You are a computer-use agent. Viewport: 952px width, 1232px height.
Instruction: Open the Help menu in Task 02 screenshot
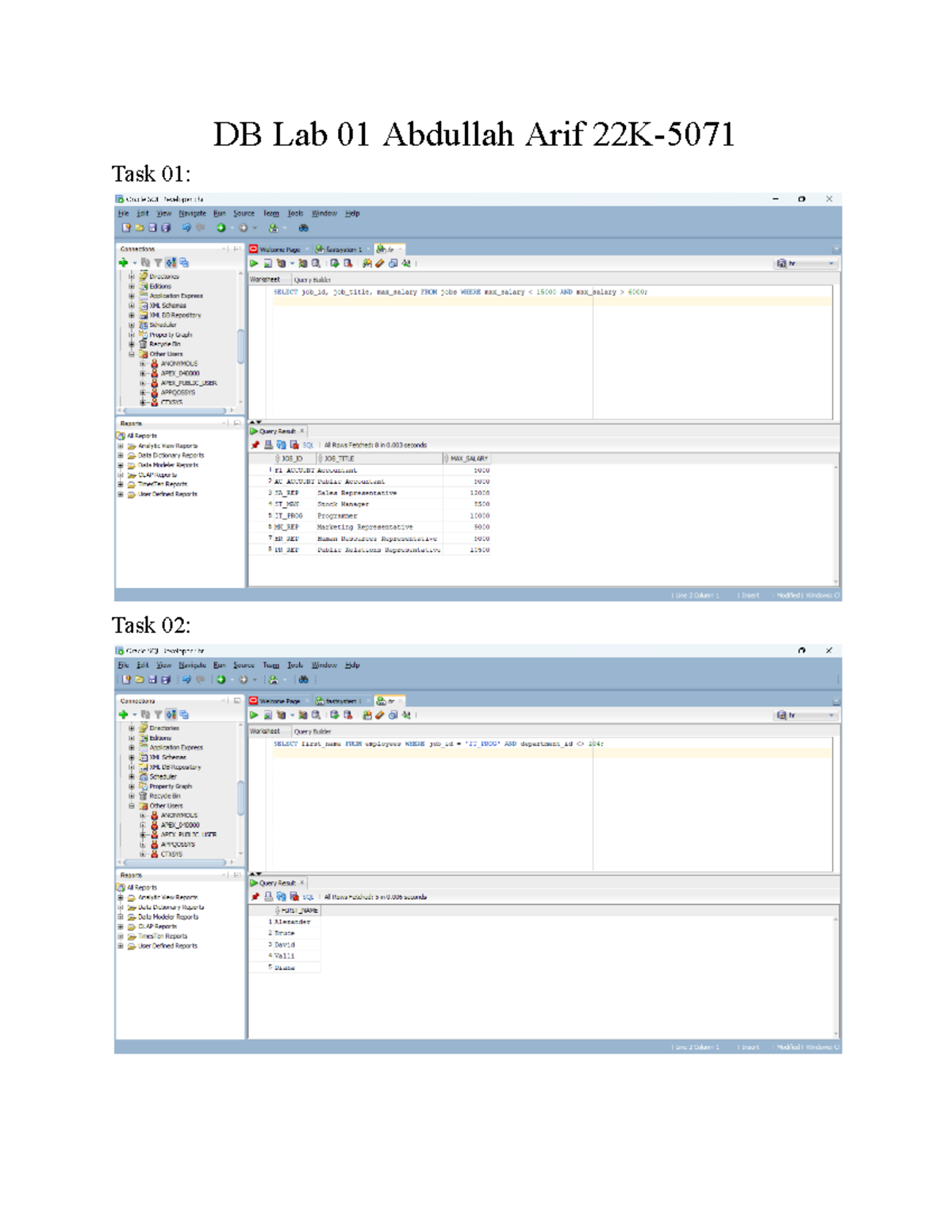352,665
